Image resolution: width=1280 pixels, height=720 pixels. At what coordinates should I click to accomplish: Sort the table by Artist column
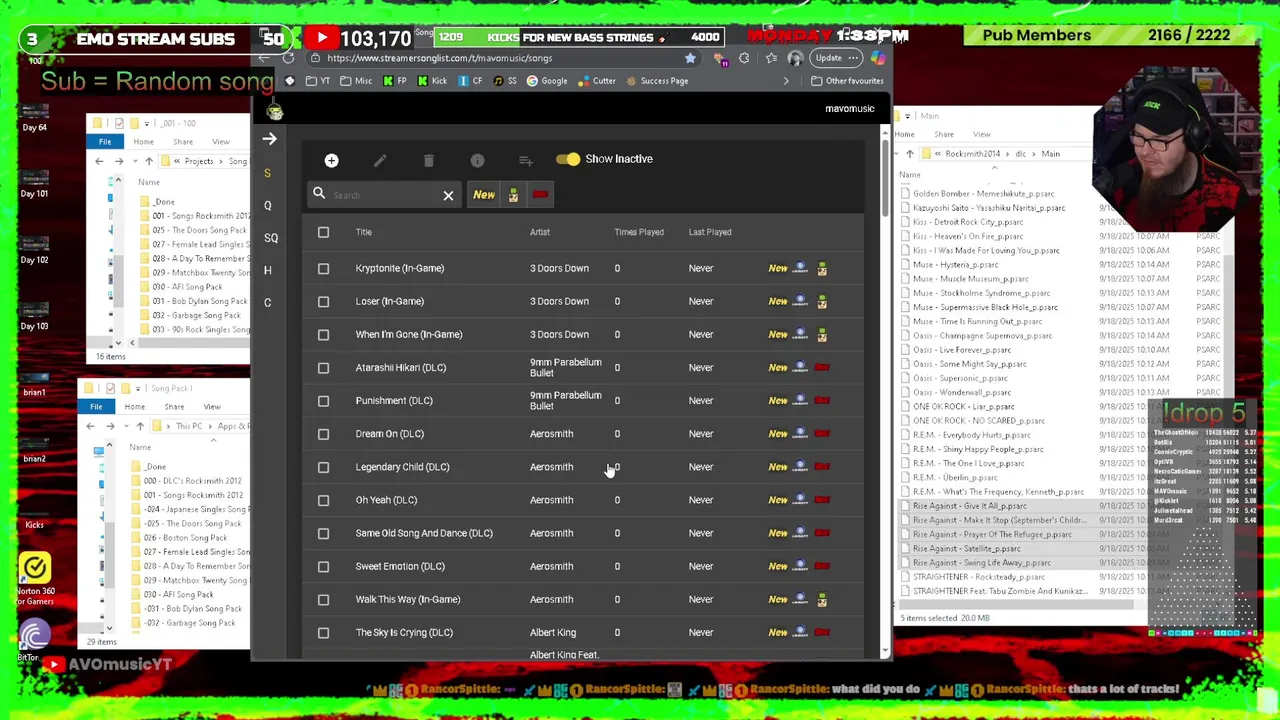[539, 232]
